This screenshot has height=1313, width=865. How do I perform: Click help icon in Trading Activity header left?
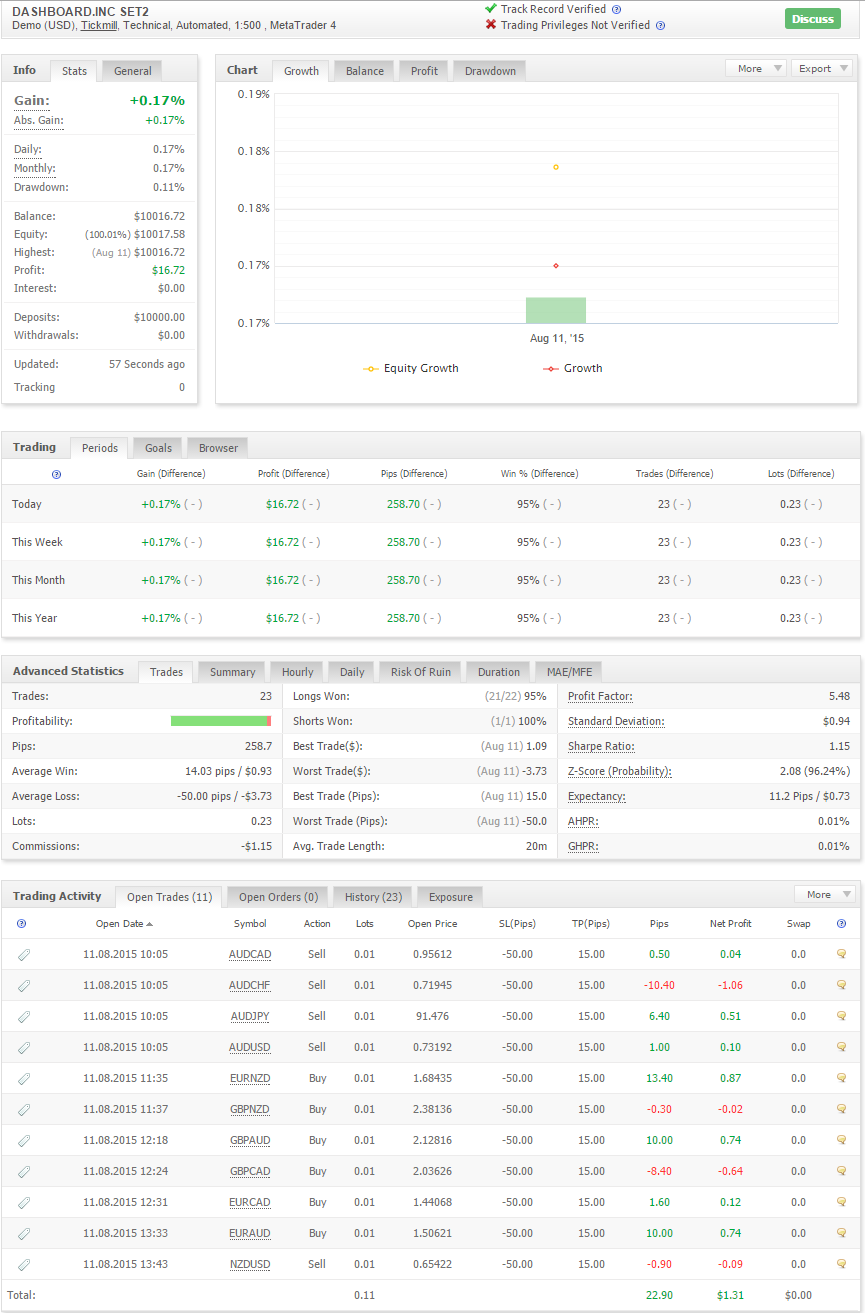[22, 924]
